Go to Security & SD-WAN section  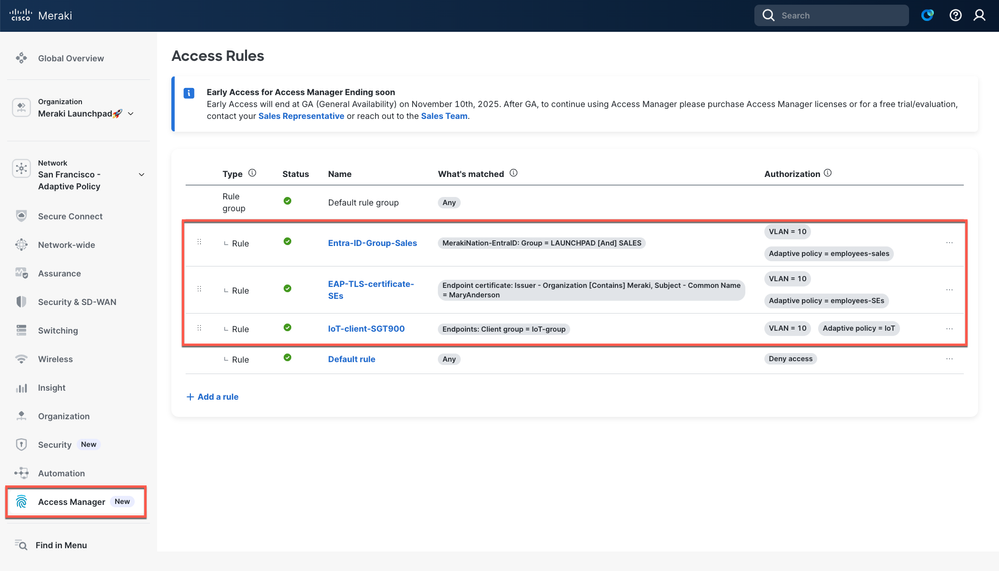[x=78, y=302]
